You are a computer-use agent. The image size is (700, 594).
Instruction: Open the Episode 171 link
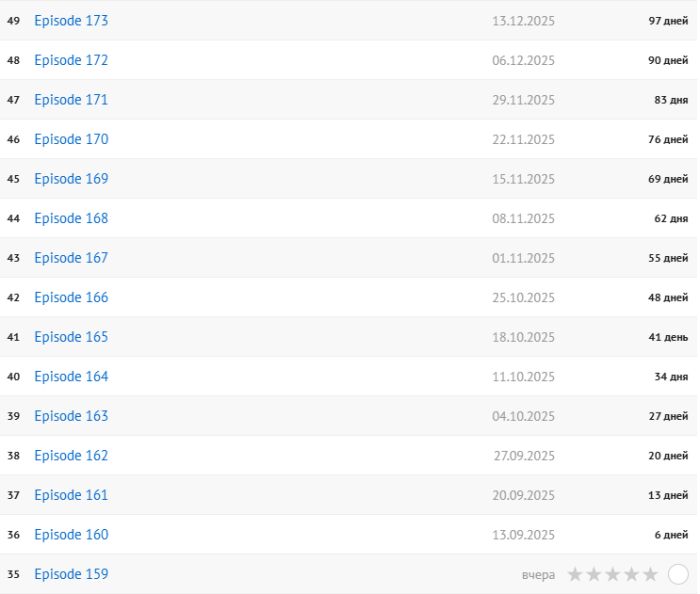pyautogui.click(x=71, y=100)
